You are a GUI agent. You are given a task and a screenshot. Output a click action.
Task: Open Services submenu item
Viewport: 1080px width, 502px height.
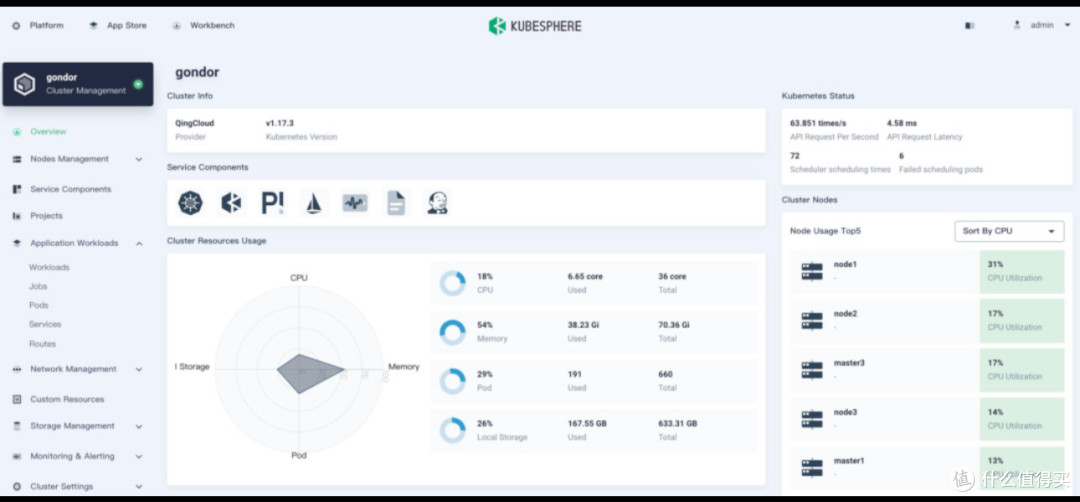[x=45, y=324]
